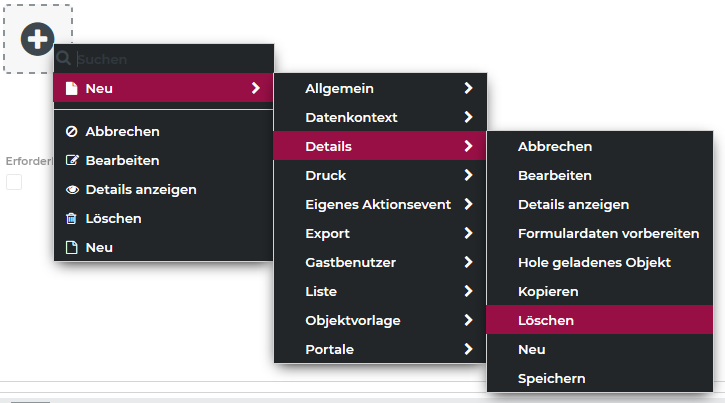This screenshot has height=403, width=725.
Task: Expand the Allgemein submenu arrow
Action: pyautogui.click(x=468, y=89)
